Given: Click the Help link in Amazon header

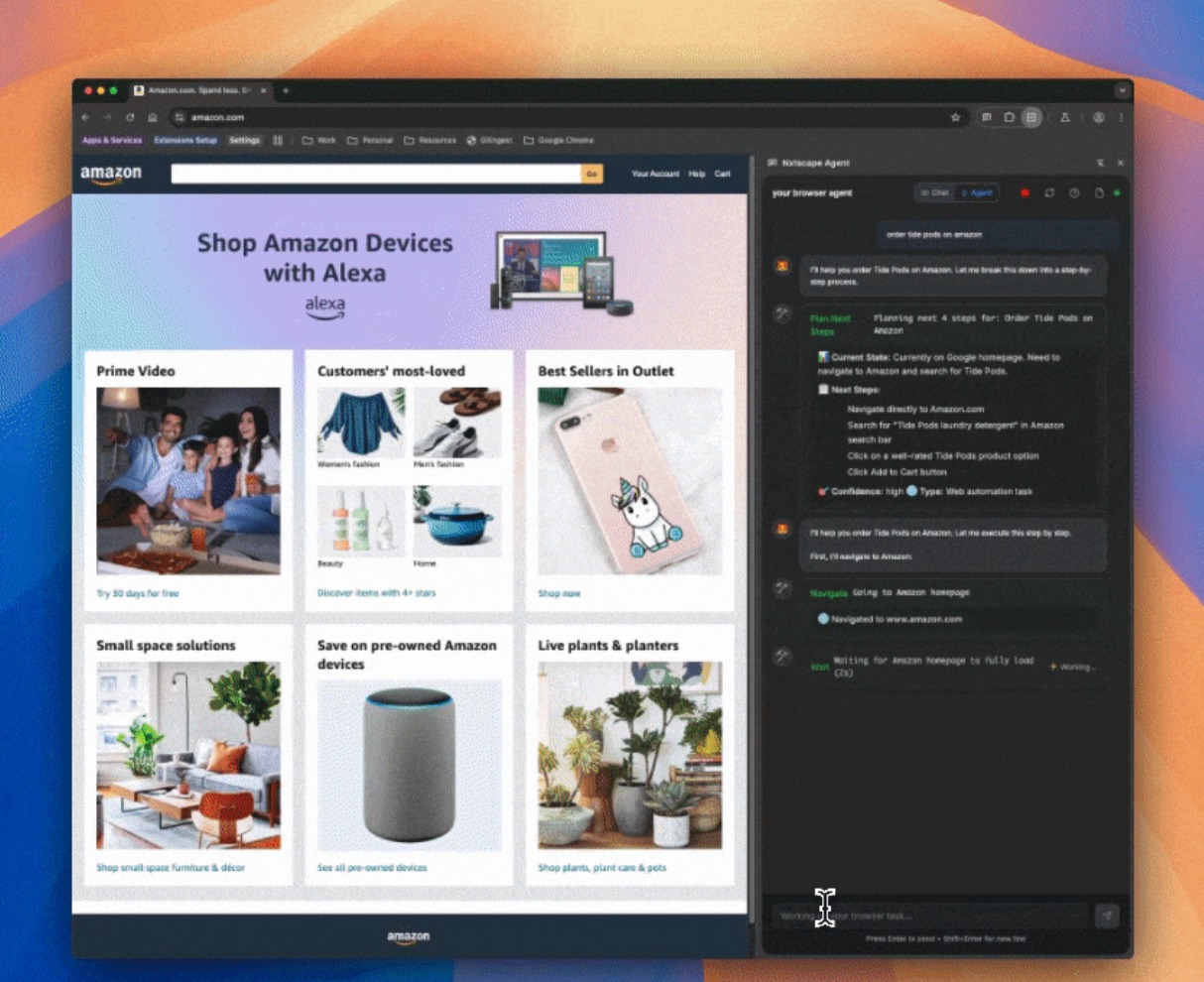Looking at the screenshot, I should 697,174.
